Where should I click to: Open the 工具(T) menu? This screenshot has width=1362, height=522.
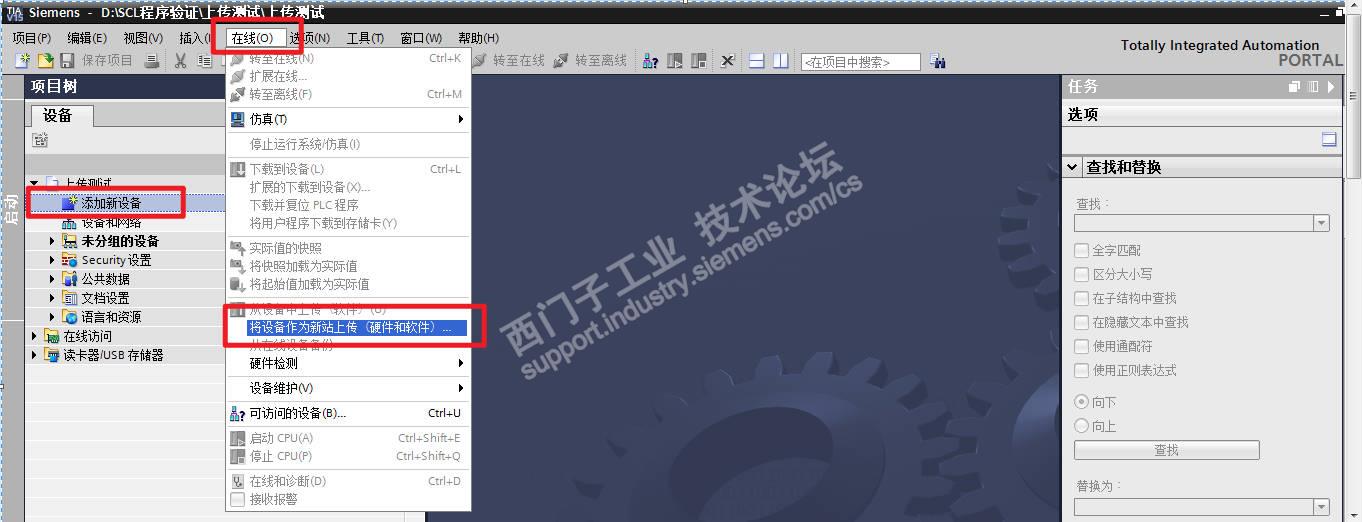click(x=365, y=38)
